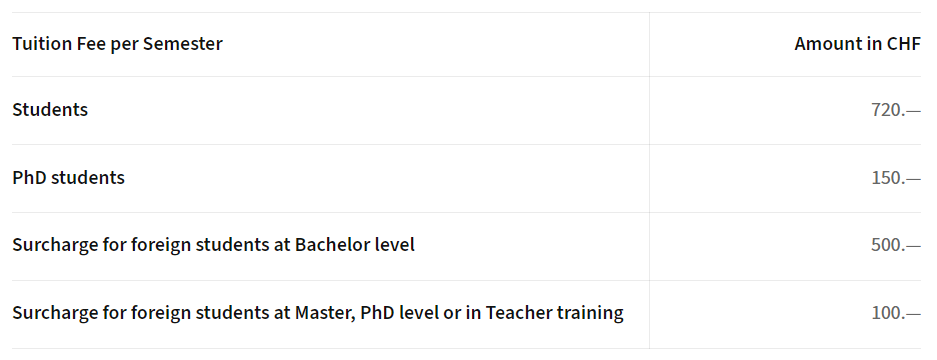The height and width of the screenshot is (360, 937).
Task: Click the word 'Amount' in the header
Action: 823,44
